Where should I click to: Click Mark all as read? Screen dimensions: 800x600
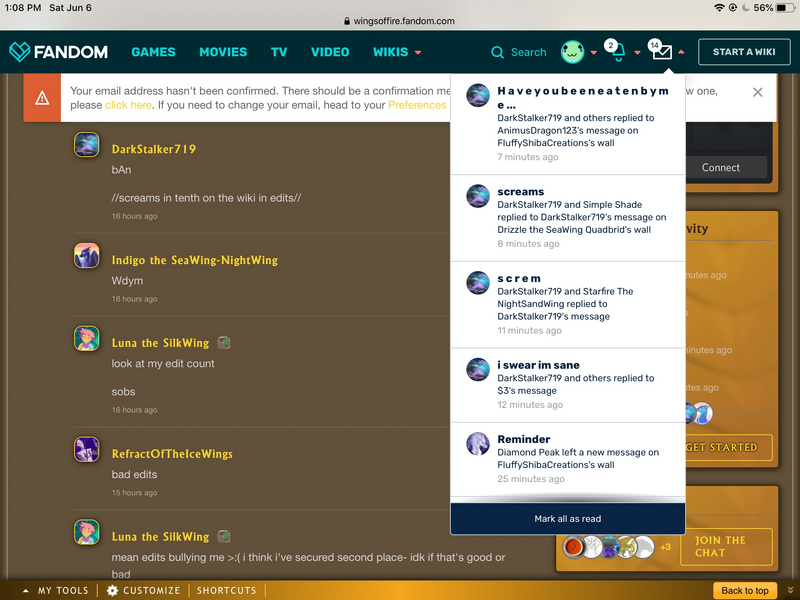(x=567, y=519)
